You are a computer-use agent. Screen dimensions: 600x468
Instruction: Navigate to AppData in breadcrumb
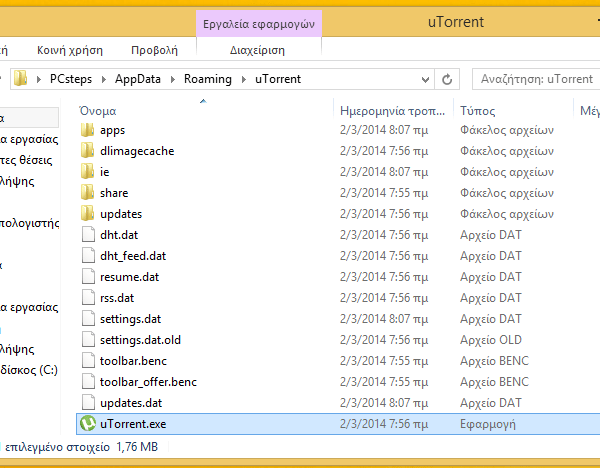point(138,79)
